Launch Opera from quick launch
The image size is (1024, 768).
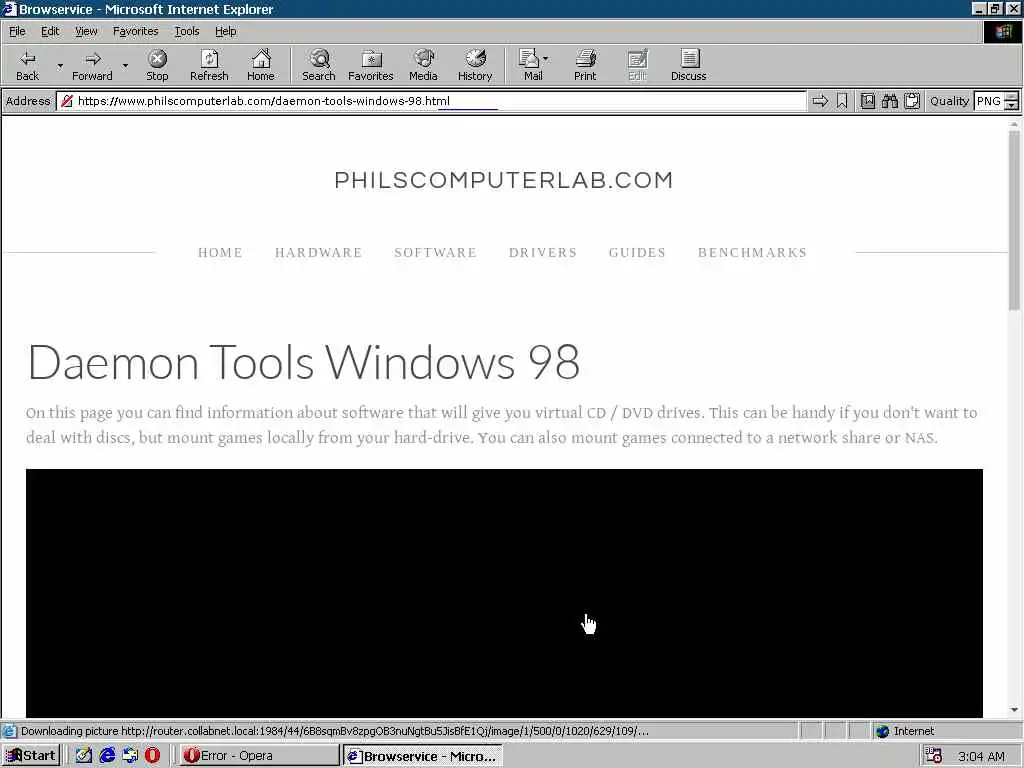[x=152, y=756]
